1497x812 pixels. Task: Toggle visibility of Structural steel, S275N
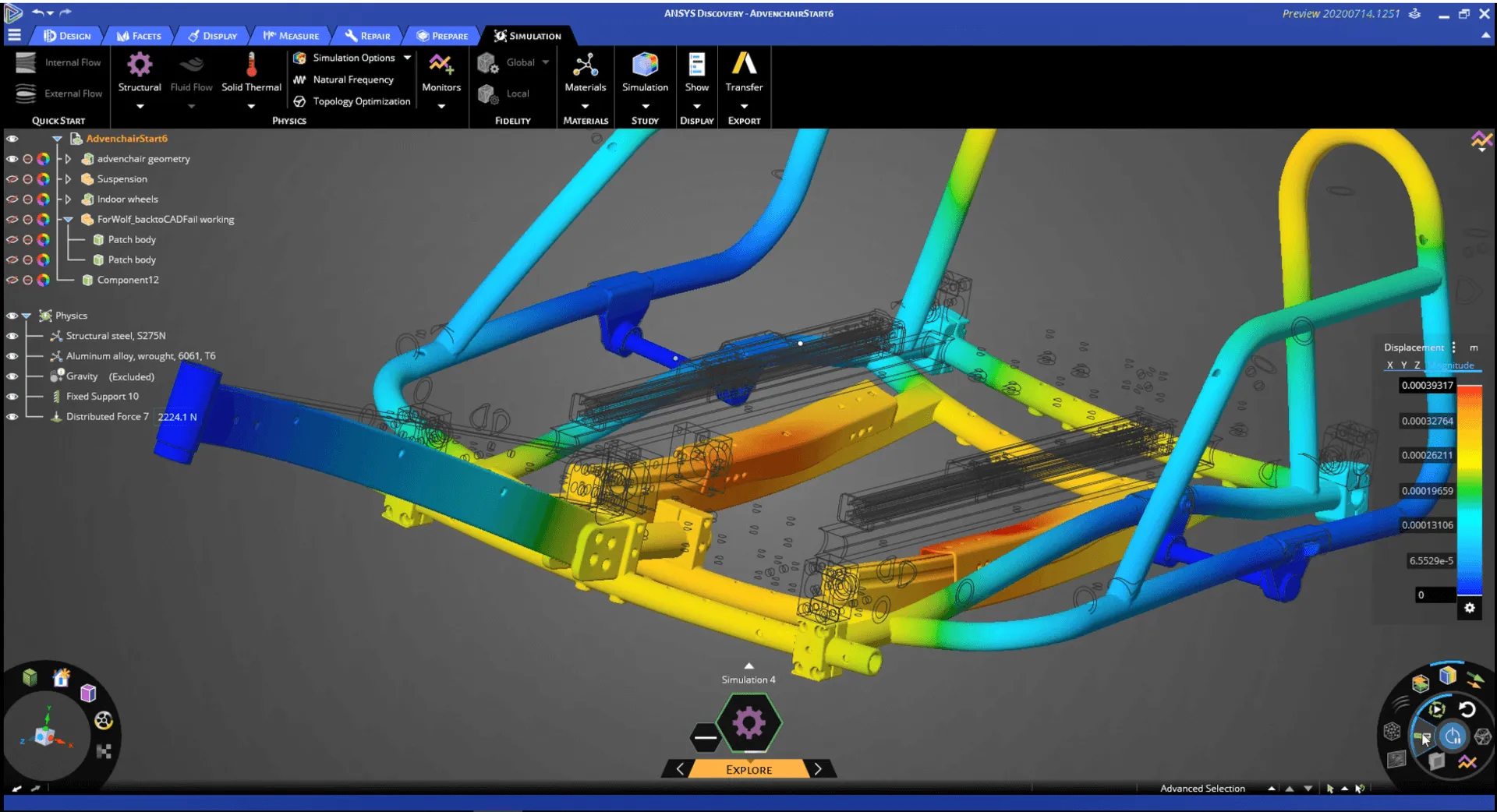[12, 336]
